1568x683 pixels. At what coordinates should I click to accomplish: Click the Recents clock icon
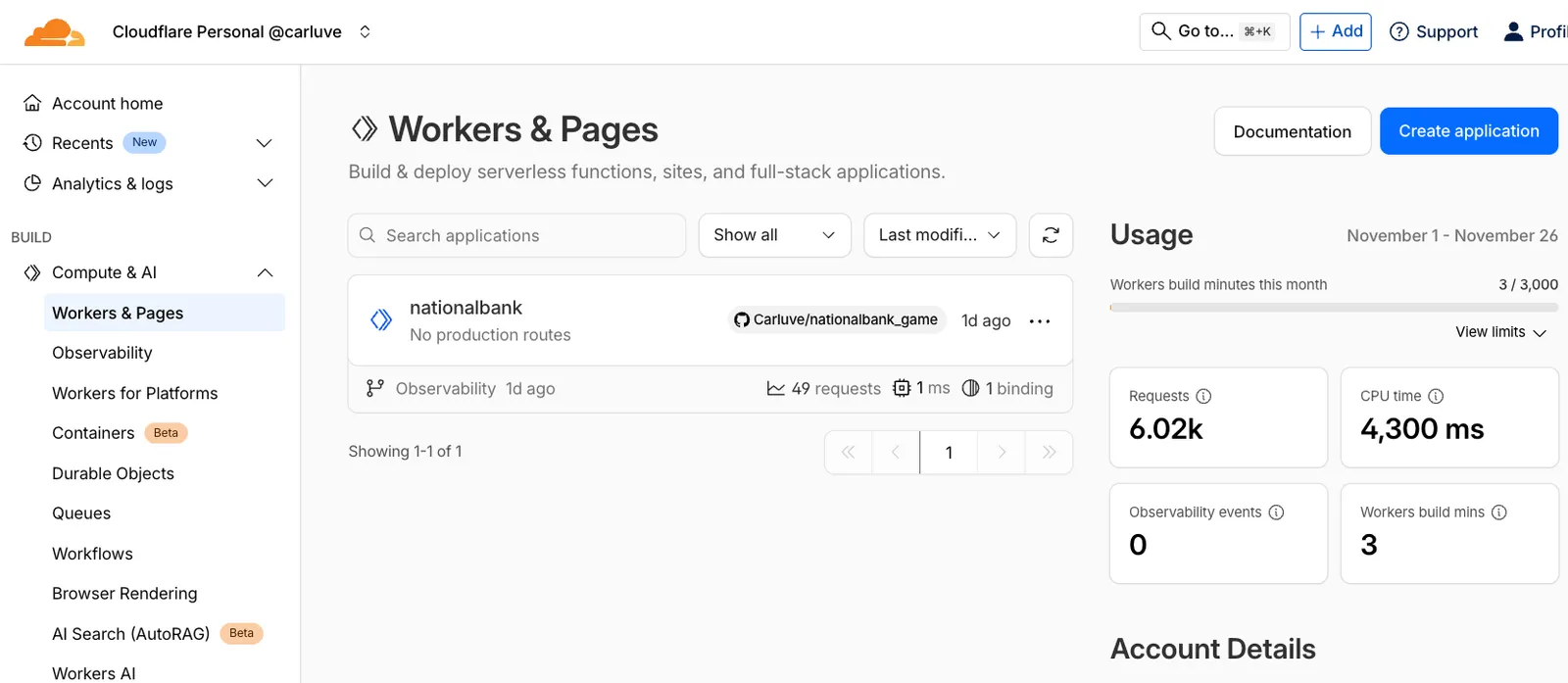click(32, 143)
